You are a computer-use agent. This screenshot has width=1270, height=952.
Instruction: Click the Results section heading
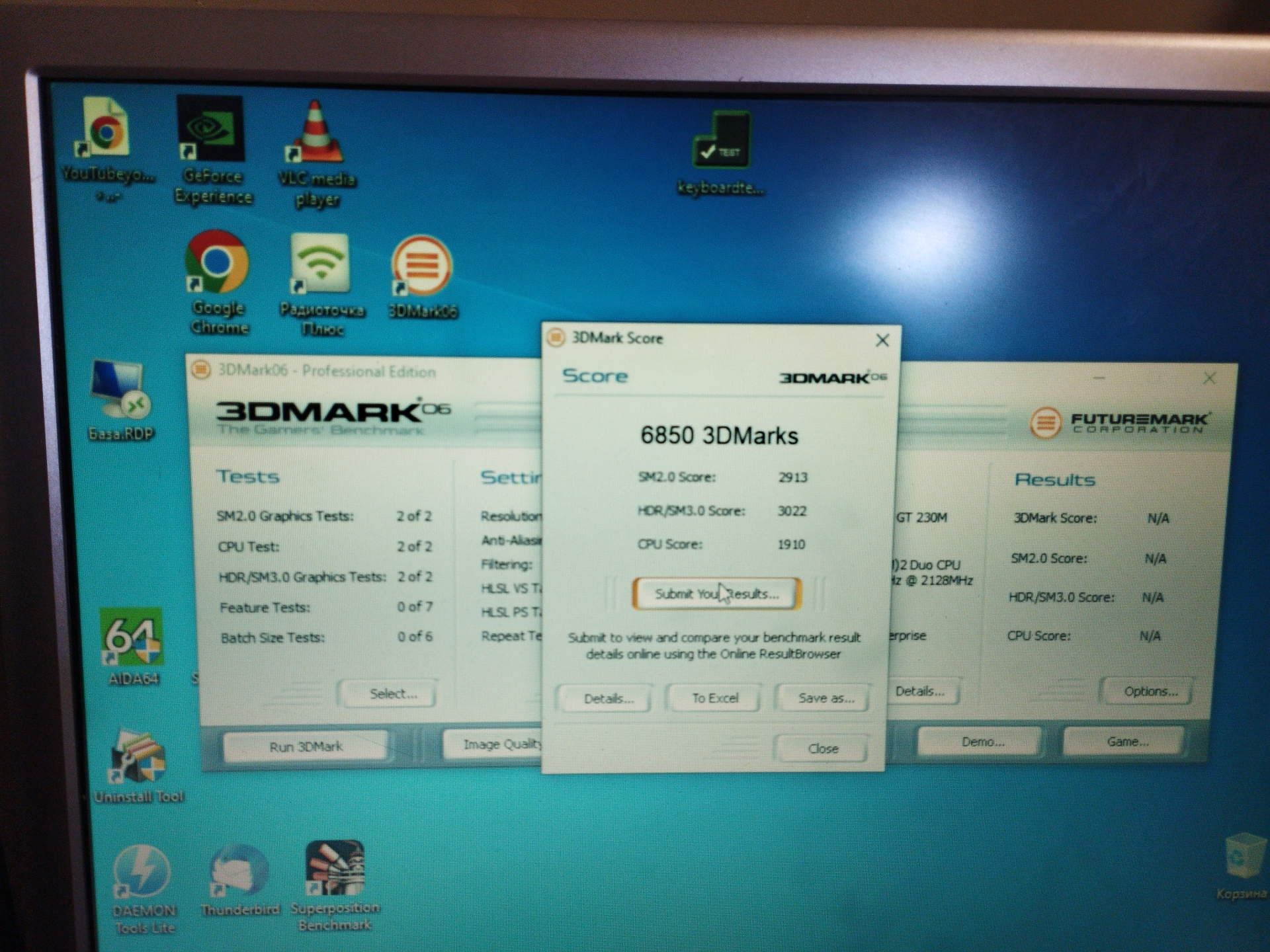1054,480
